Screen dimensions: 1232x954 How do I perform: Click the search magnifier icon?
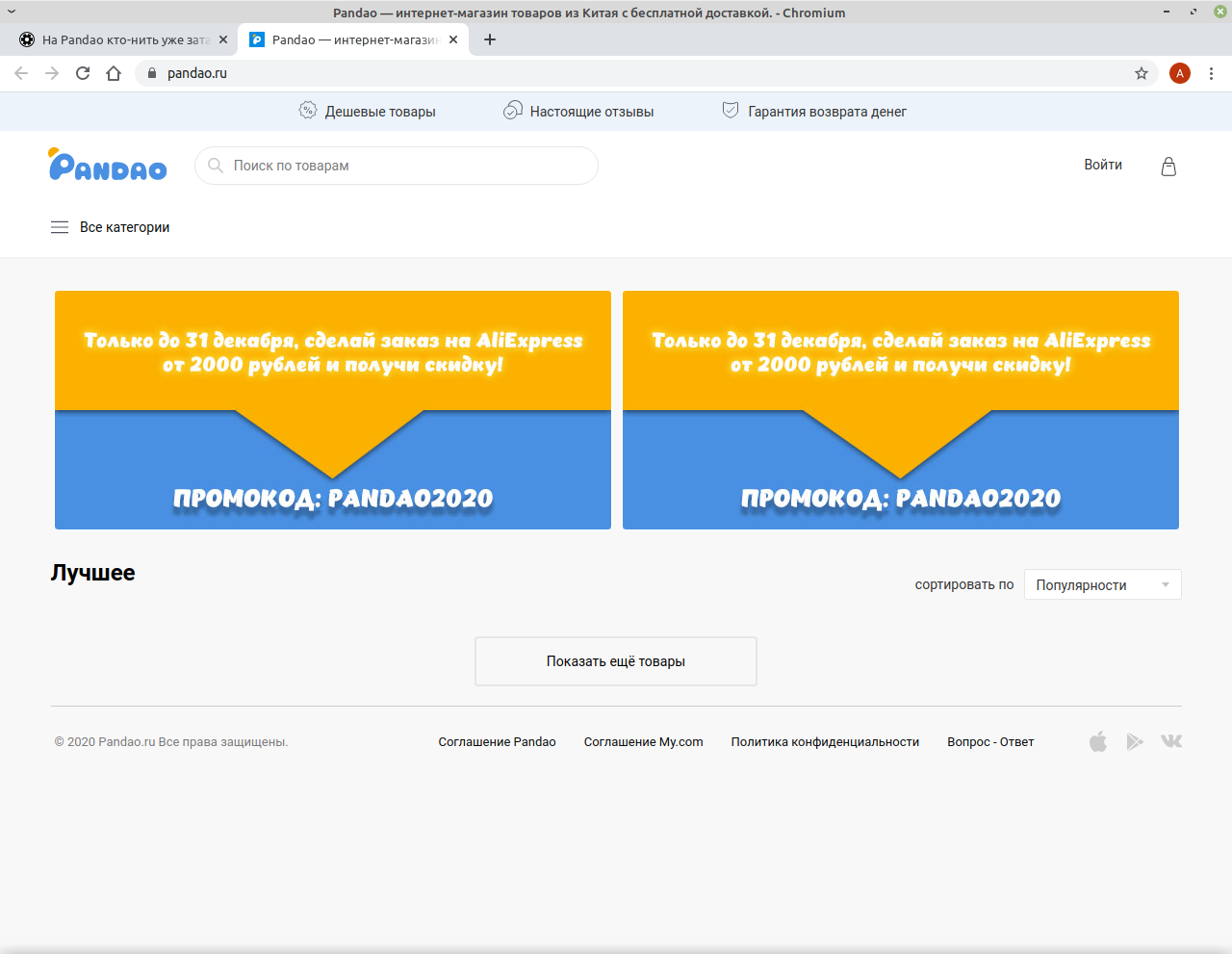click(216, 166)
